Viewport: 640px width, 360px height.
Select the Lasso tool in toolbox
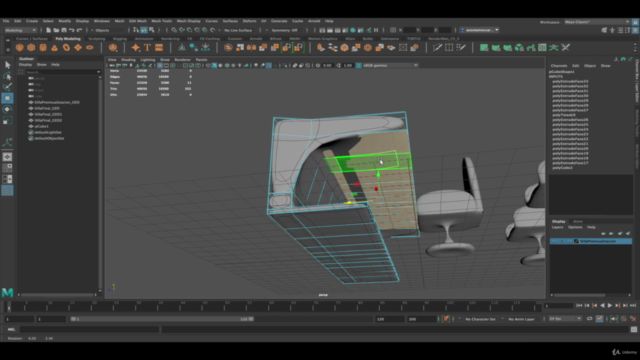[7, 76]
